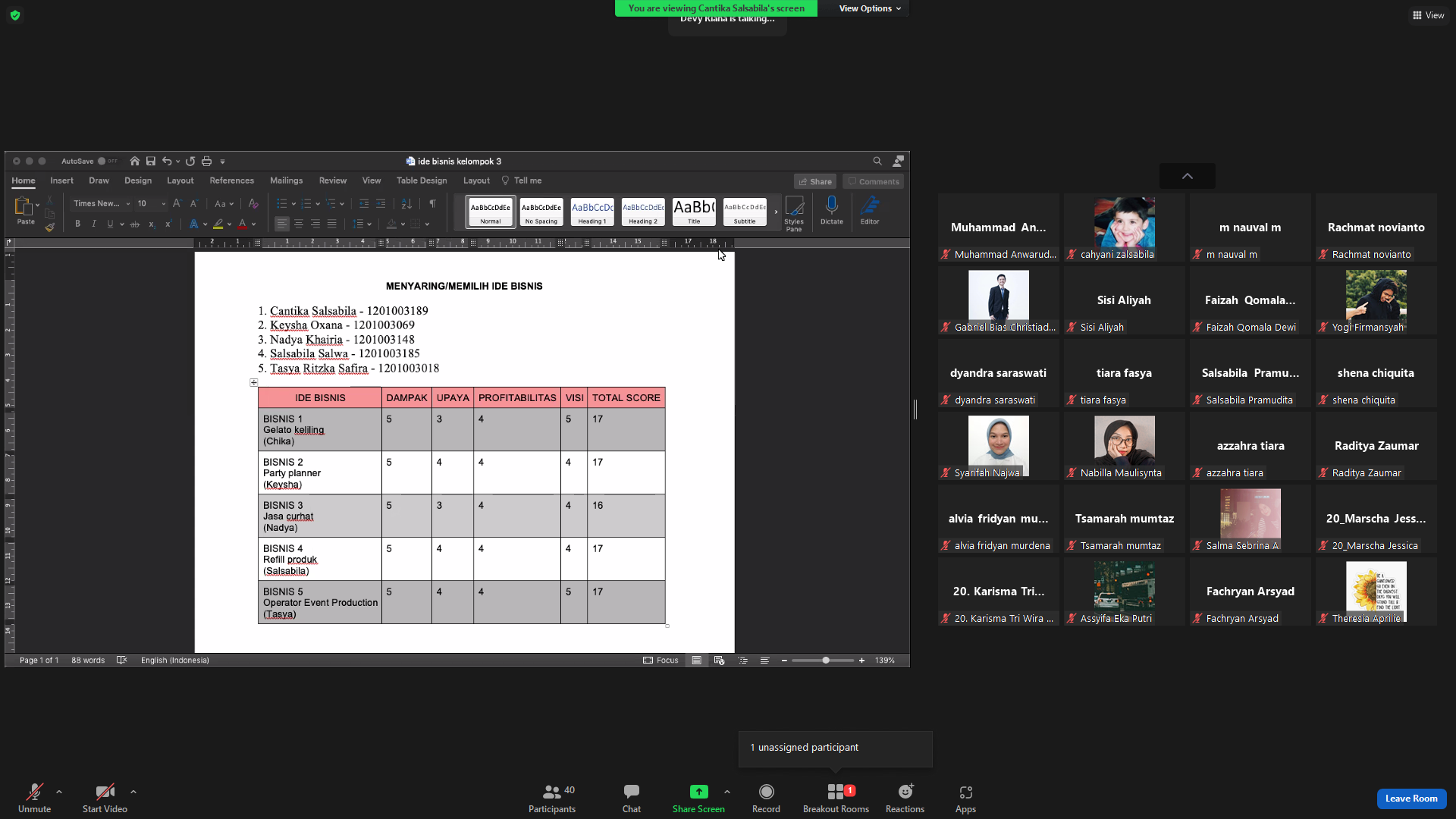Screen dimensions: 1456x819
Task: Toggle AutoSave switch
Action: click(x=106, y=161)
